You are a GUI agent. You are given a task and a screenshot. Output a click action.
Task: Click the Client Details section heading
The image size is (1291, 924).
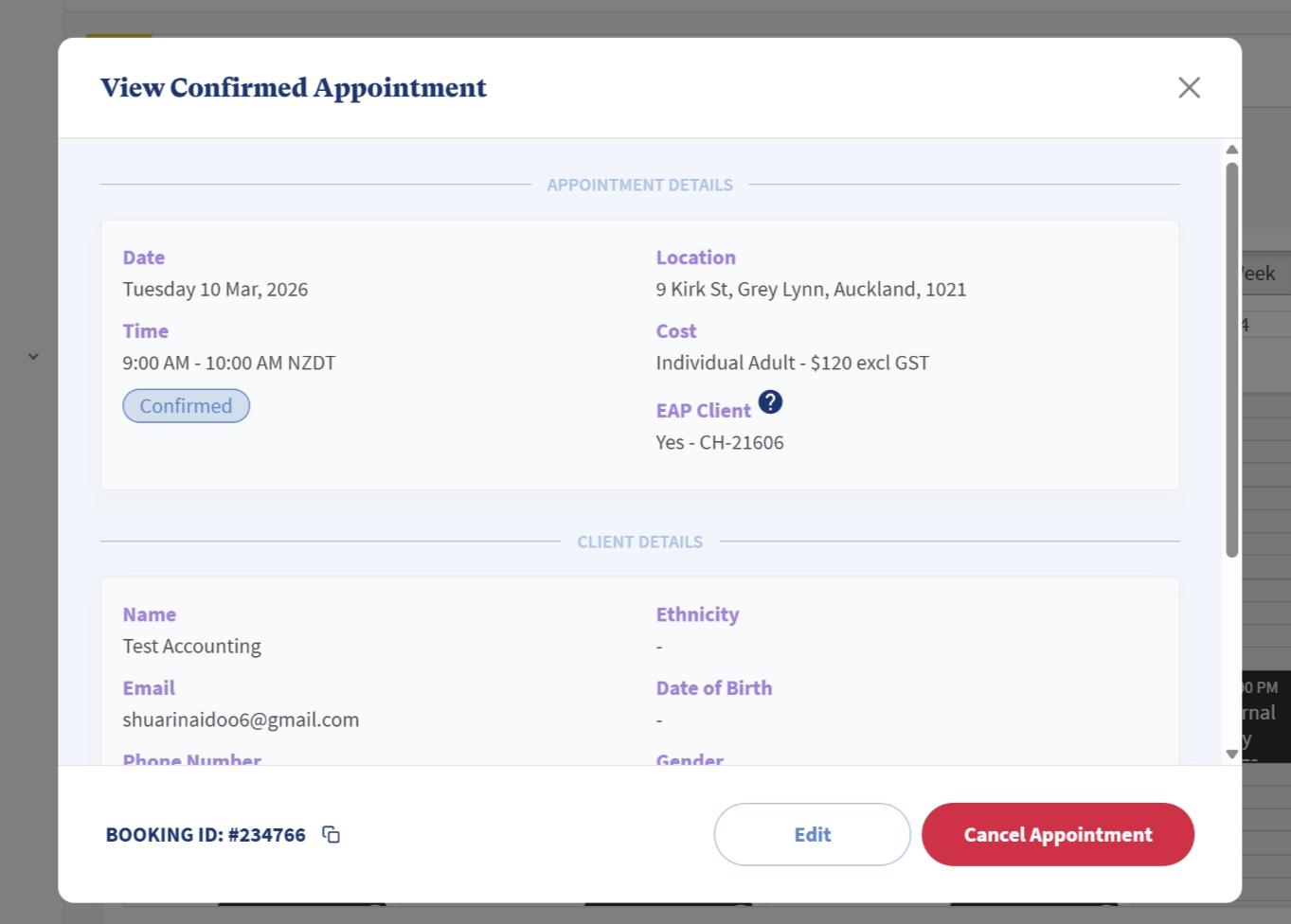coord(639,542)
